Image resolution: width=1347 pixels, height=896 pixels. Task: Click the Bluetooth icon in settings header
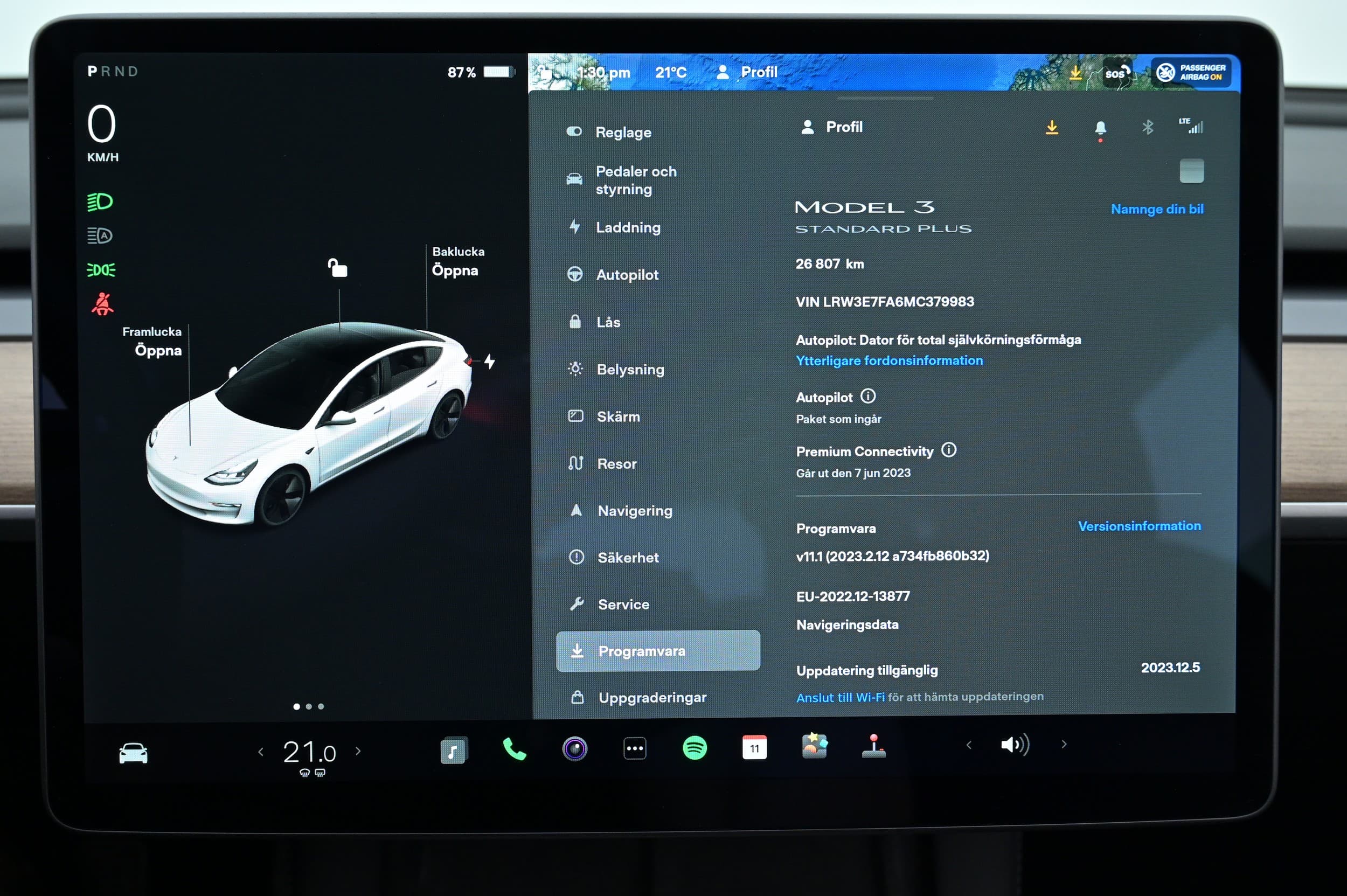(1147, 127)
